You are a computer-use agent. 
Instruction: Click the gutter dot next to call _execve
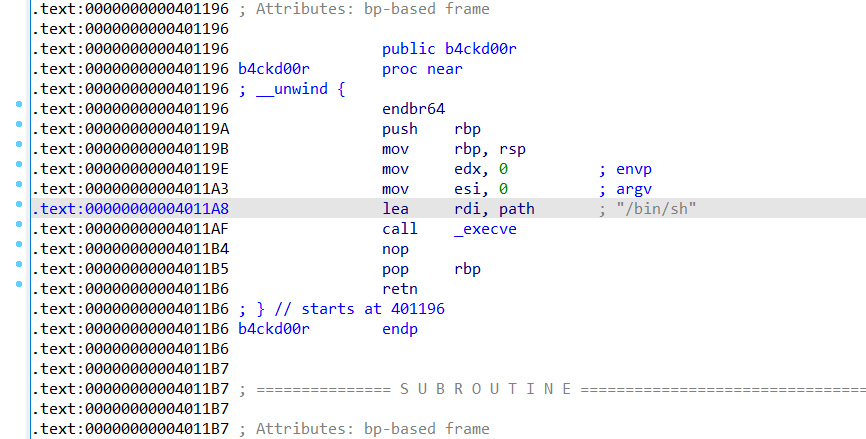(20, 224)
